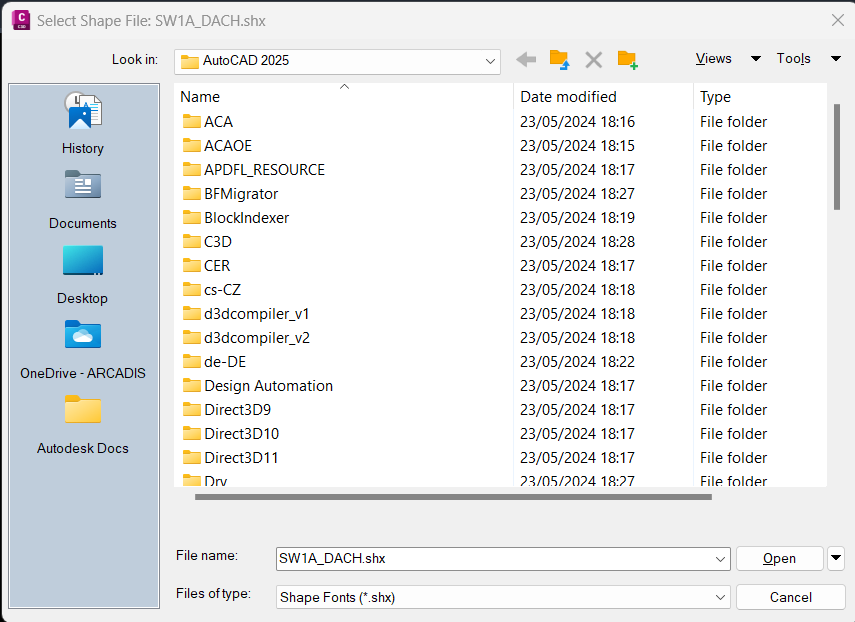Go up one level using folder icon
This screenshot has height=622, width=855.
point(560,59)
